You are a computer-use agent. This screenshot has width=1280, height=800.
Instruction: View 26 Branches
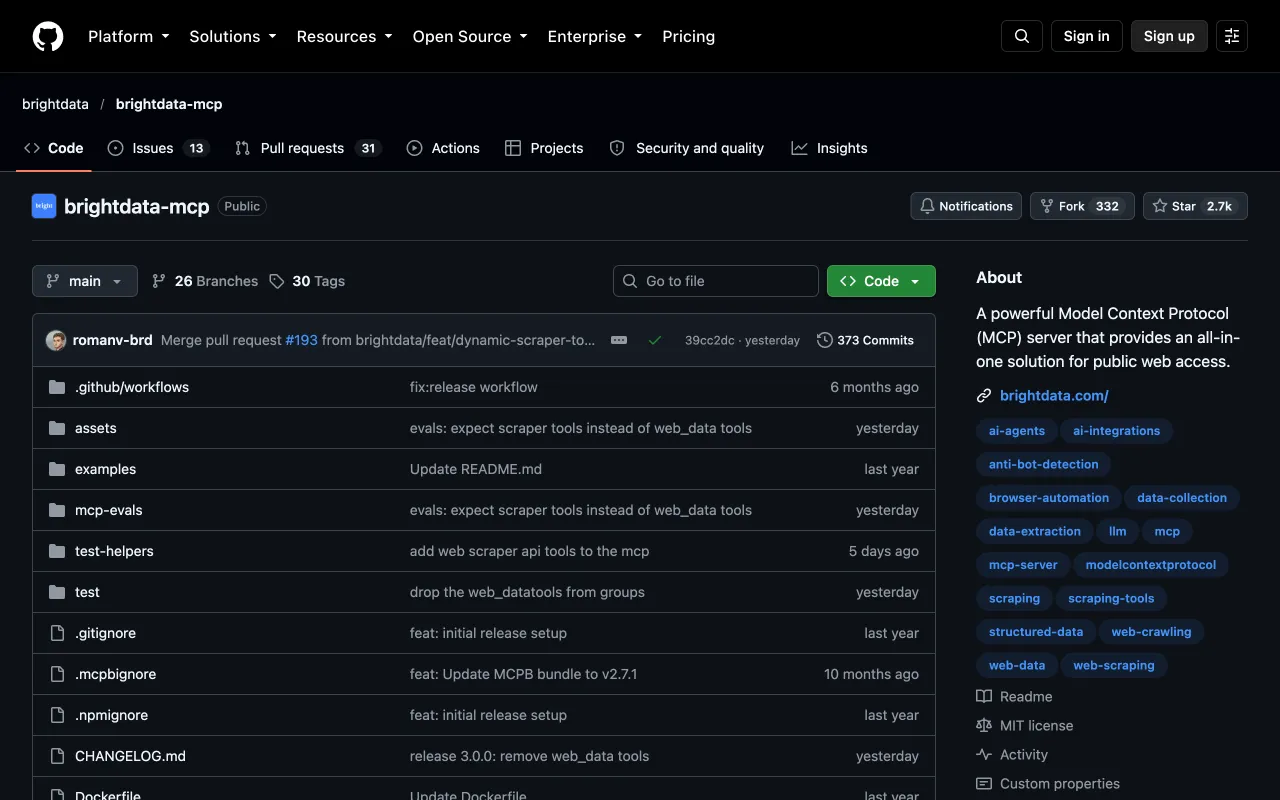click(x=205, y=281)
